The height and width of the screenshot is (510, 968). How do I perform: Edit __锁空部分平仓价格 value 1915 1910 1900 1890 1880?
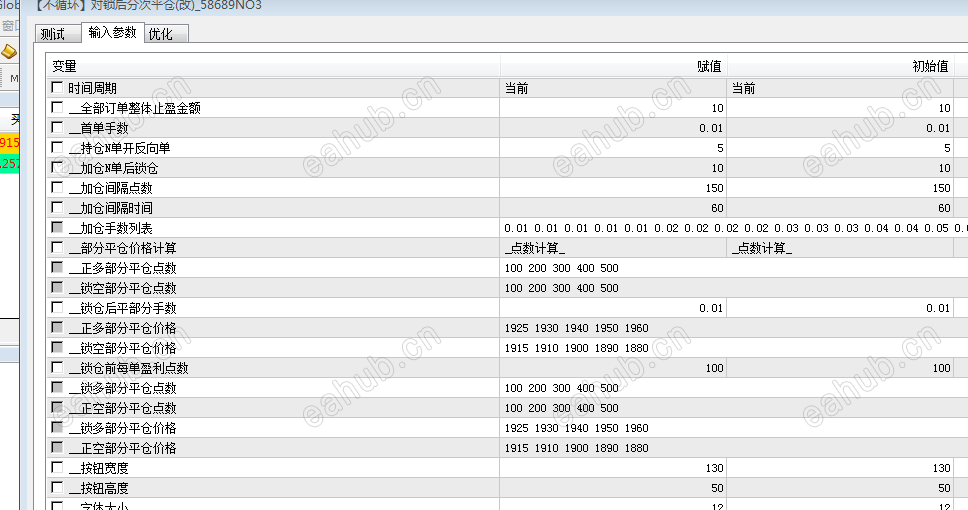click(734, 348)
